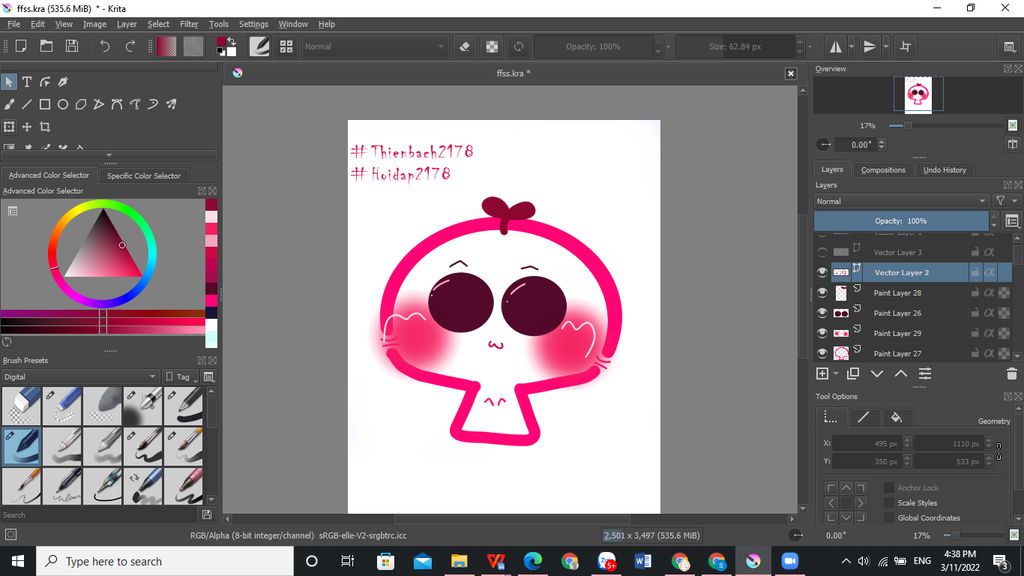Image resolution: width=1024 pixels, height=576 pixels.
Task: Close the ffss.kra document tab
Action: (791, 73)
